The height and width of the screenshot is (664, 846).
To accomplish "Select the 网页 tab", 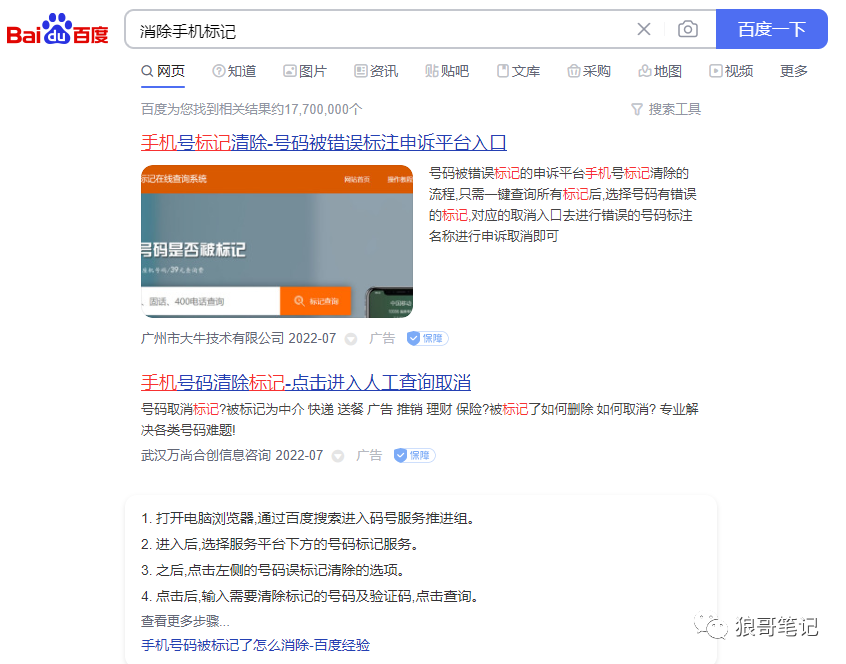I will click(163, 71).
